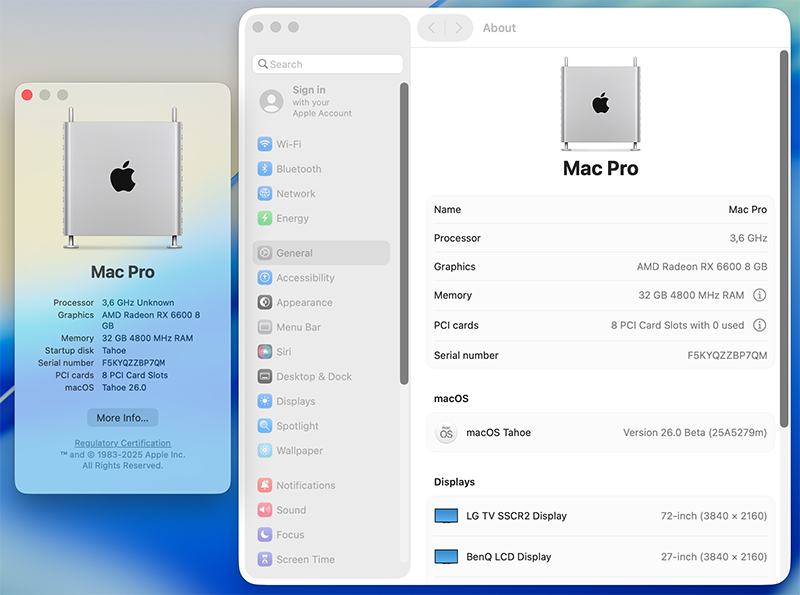Viewport: 800px width, 595px height.
Task: Click the Name value 'Mac Pro'
Action: click(747, 209)
